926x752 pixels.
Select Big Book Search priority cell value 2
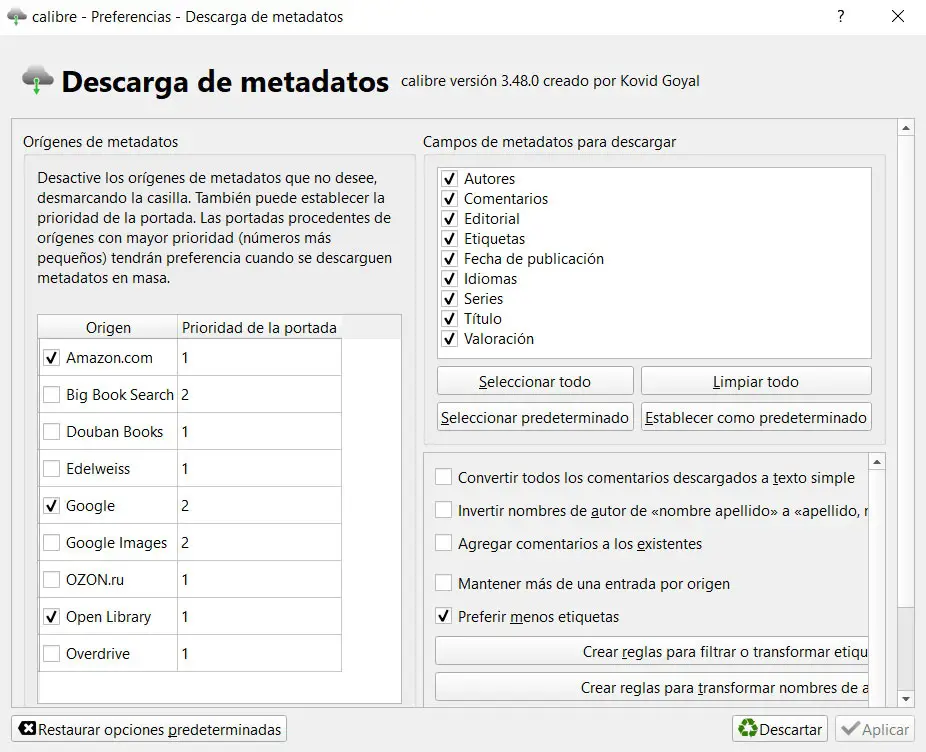click(x=259, y=395)
